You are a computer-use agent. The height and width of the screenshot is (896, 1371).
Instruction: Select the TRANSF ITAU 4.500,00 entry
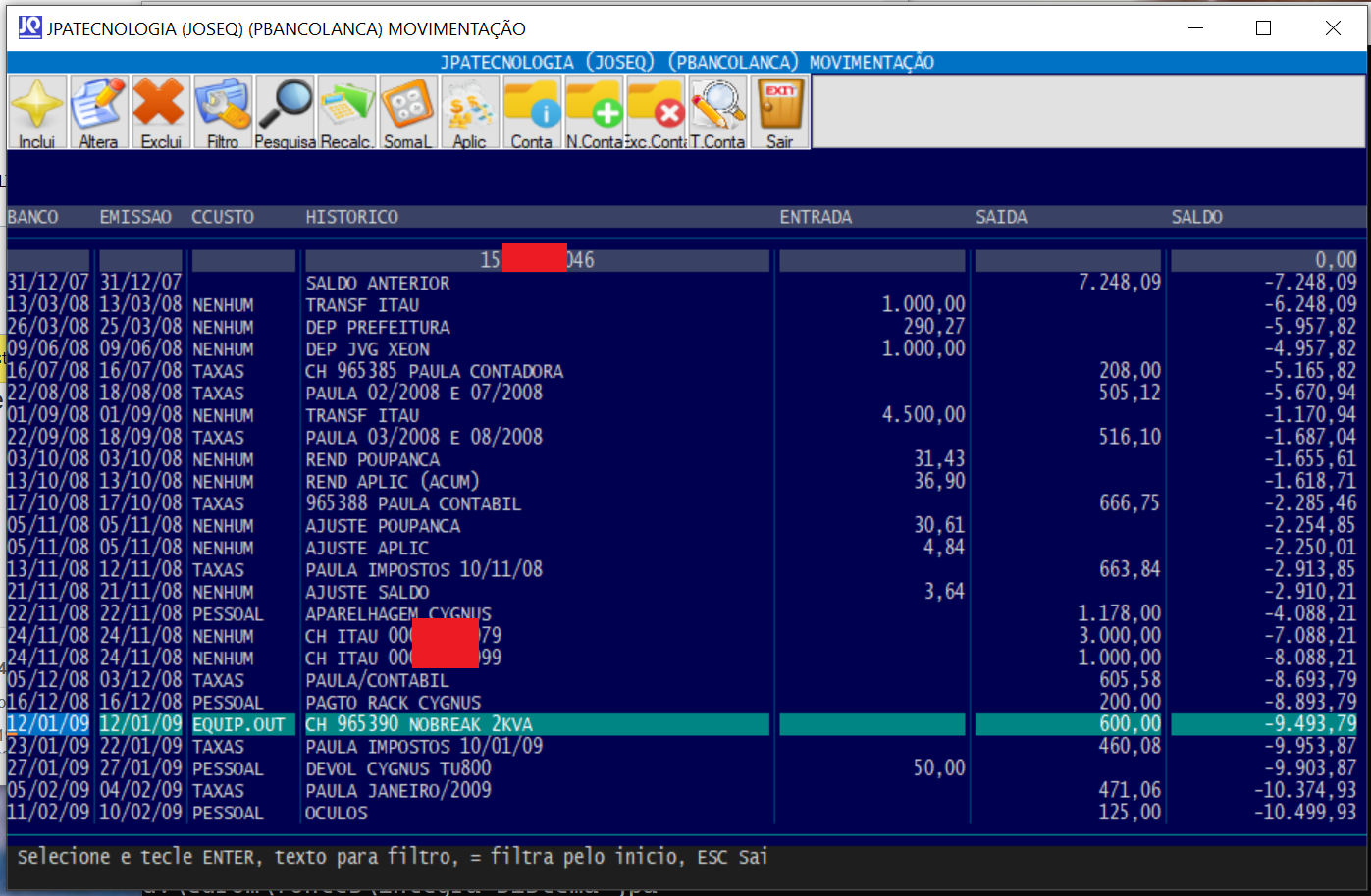pyautogui.click(x=362, y=416)
